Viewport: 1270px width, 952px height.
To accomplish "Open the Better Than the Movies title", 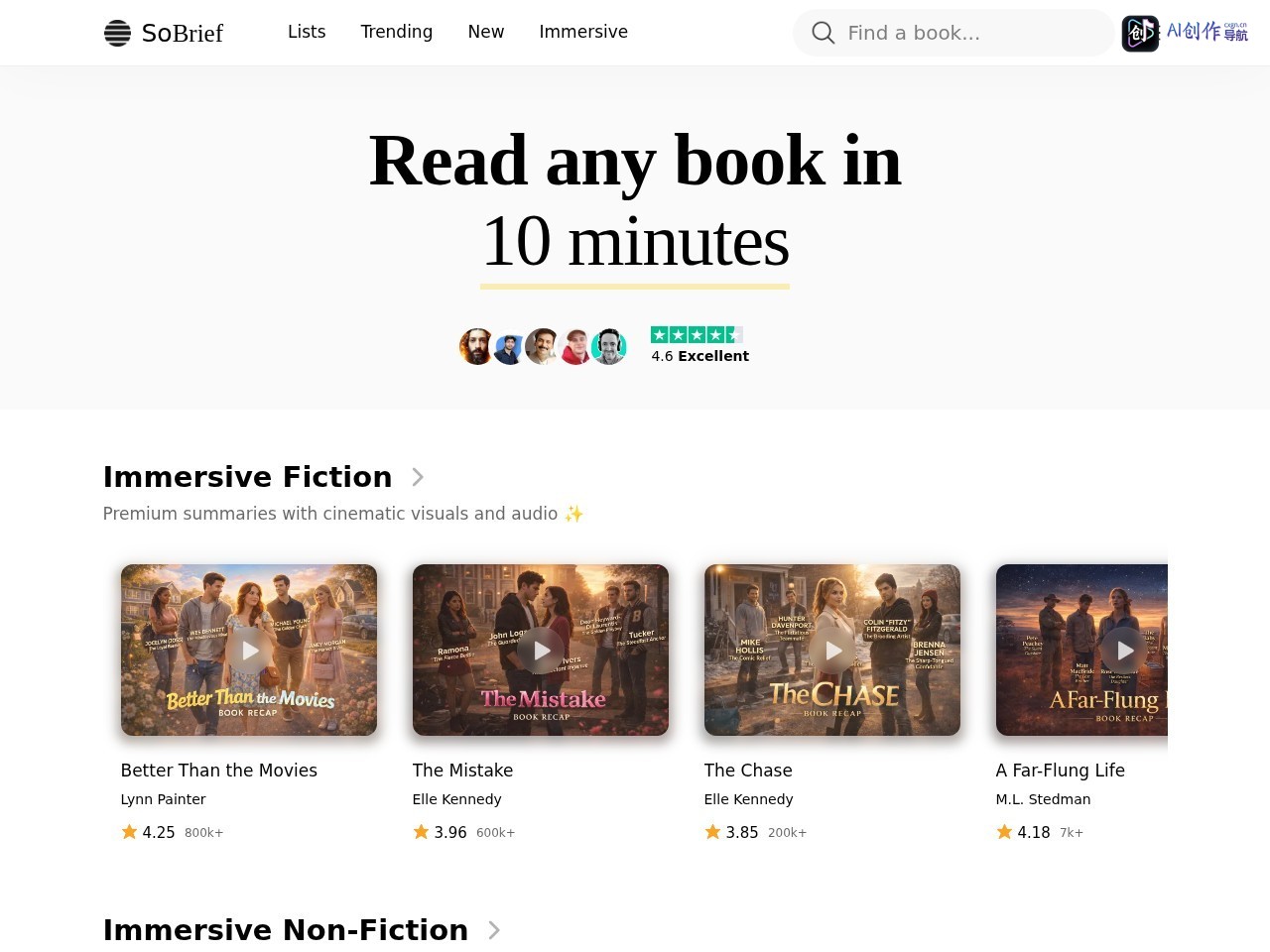I will click(219, 771).
